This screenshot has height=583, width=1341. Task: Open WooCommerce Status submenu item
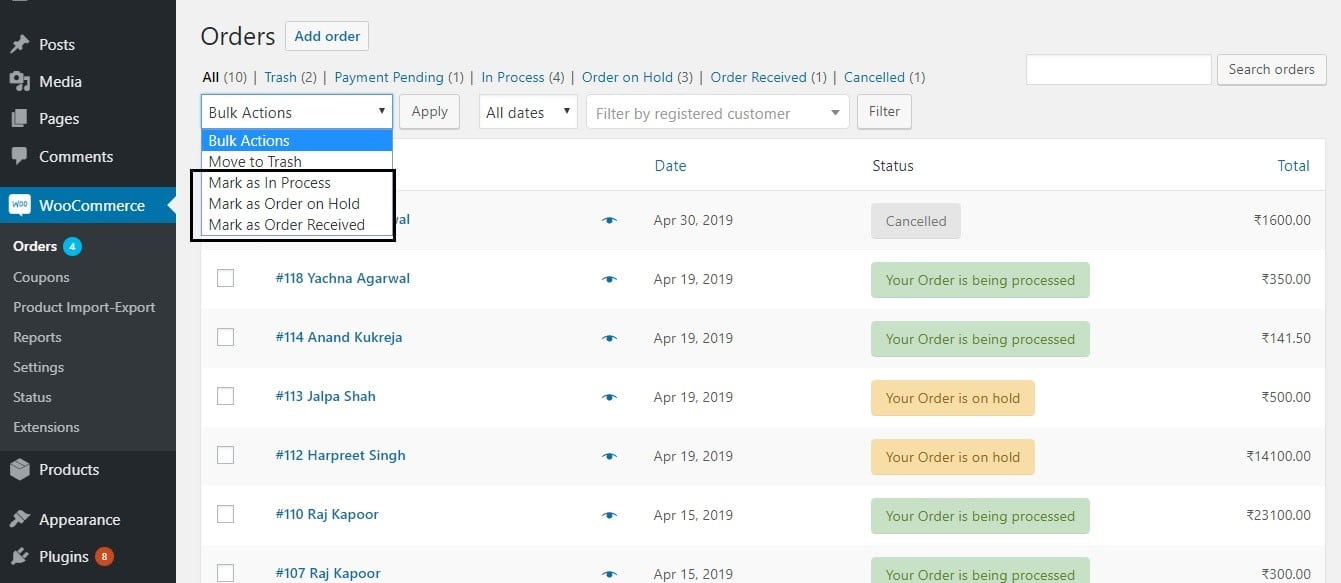[x=32, y=397]
